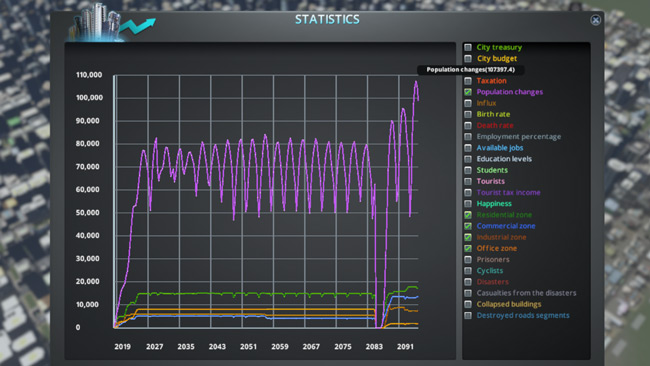Click the population peak on the graph
This screenshot has width=650, height=366.
[x=416, y=82]
